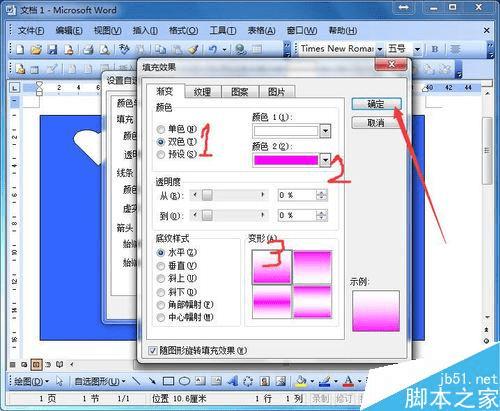Switch to Print Layout view button

tap(36, 364)
